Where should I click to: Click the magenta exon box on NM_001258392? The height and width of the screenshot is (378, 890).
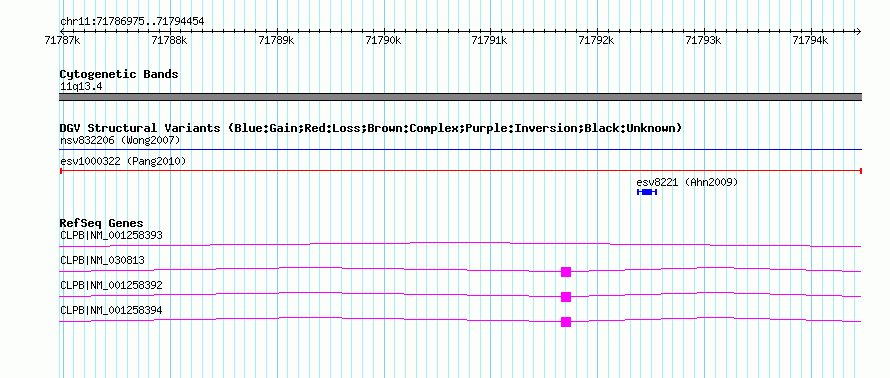(565, 297)
